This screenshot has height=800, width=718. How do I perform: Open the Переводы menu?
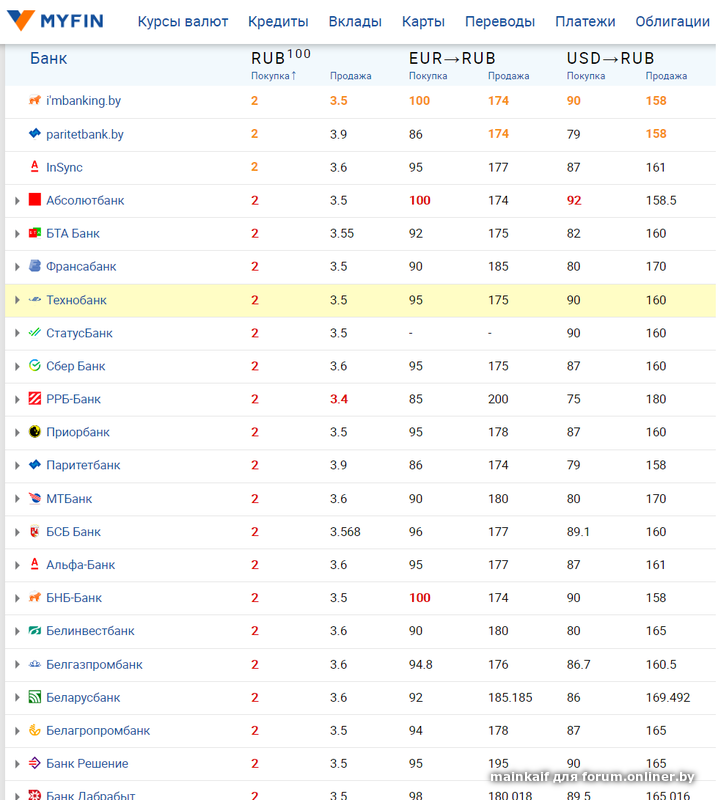[500, 21]
